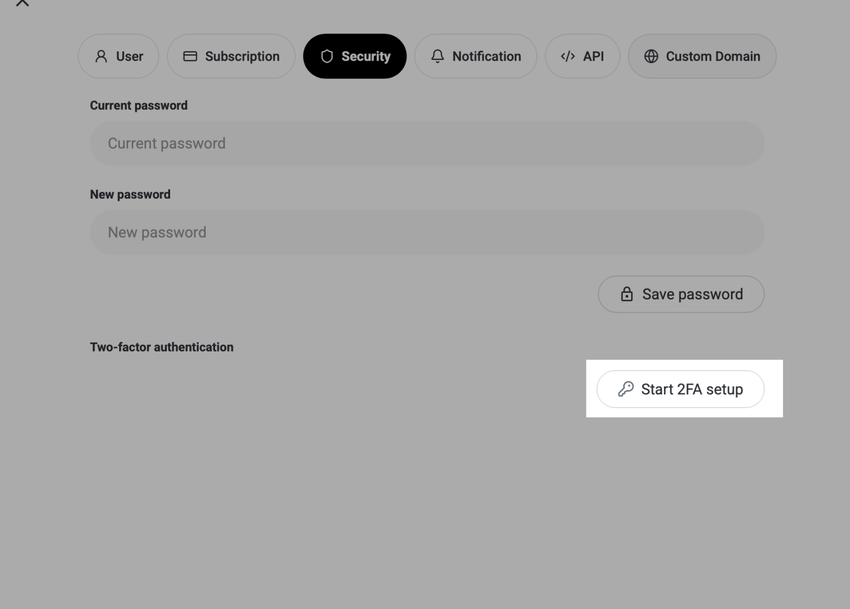Viewport: 850px width, 609px height.
Task: Click the globe icon on Custom Domain tab
Action: click(651, 57)
